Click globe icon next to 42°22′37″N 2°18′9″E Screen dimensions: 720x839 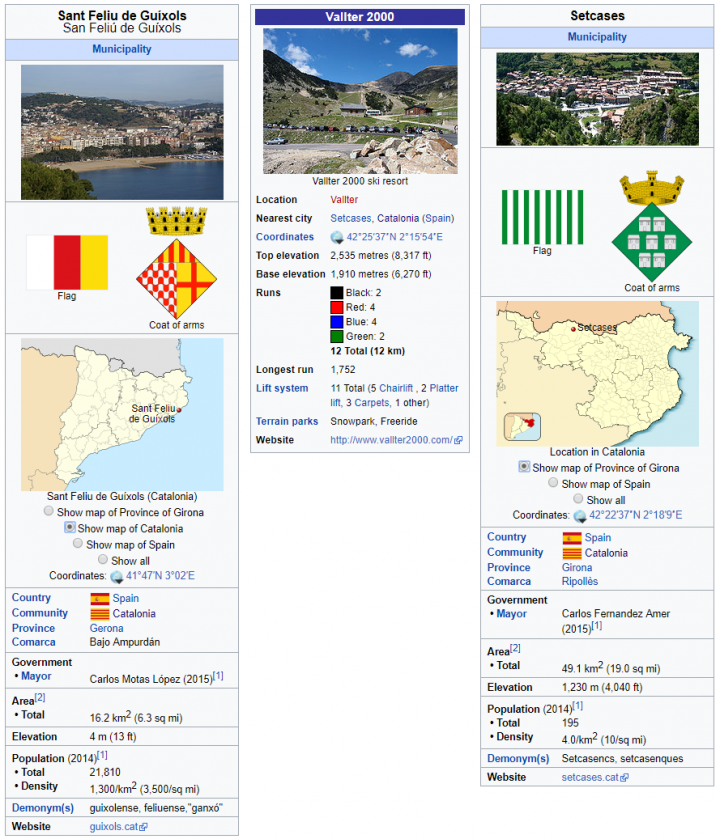coord(580,516)
